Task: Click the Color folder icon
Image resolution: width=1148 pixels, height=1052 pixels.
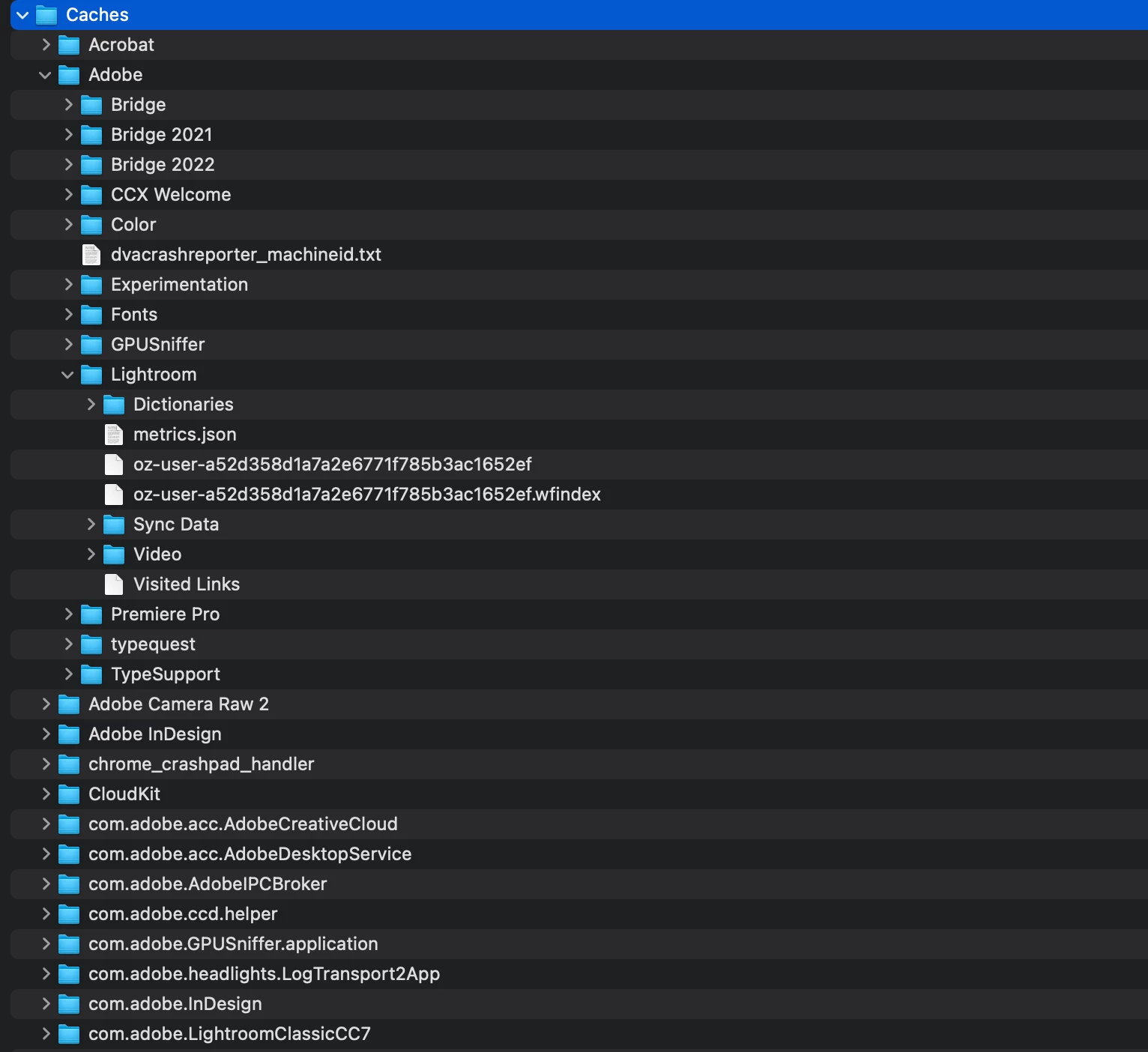Action: coord(91,225)
